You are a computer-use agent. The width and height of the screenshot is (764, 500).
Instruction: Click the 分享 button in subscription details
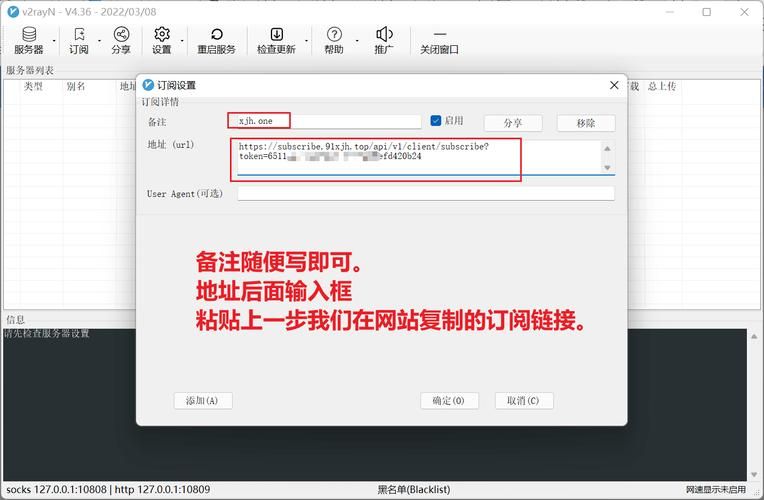[x=513, y=123]
